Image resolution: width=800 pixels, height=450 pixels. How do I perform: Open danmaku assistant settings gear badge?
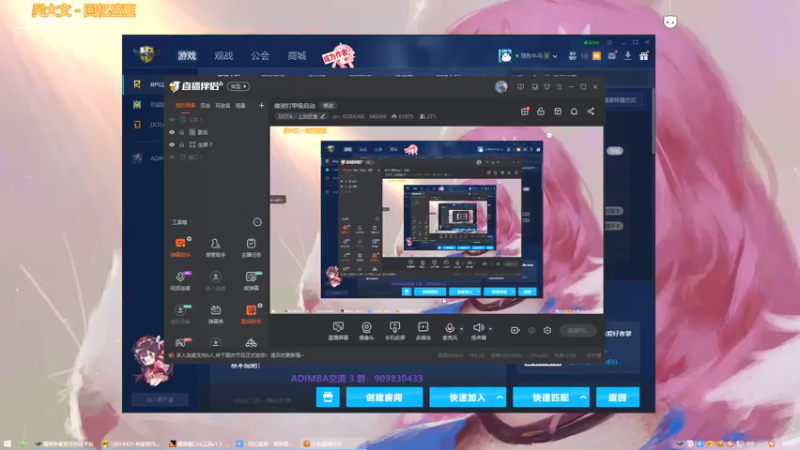pos(189,239)
